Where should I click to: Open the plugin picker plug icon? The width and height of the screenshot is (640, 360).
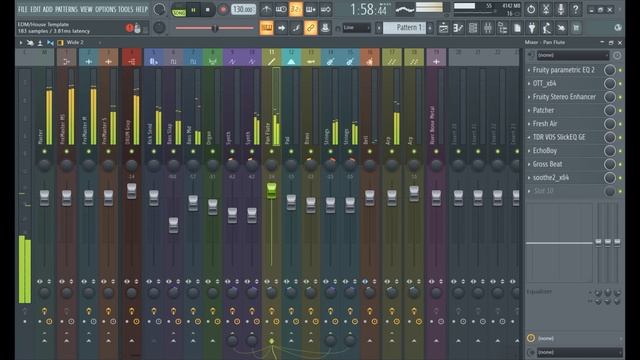(532, 28)
